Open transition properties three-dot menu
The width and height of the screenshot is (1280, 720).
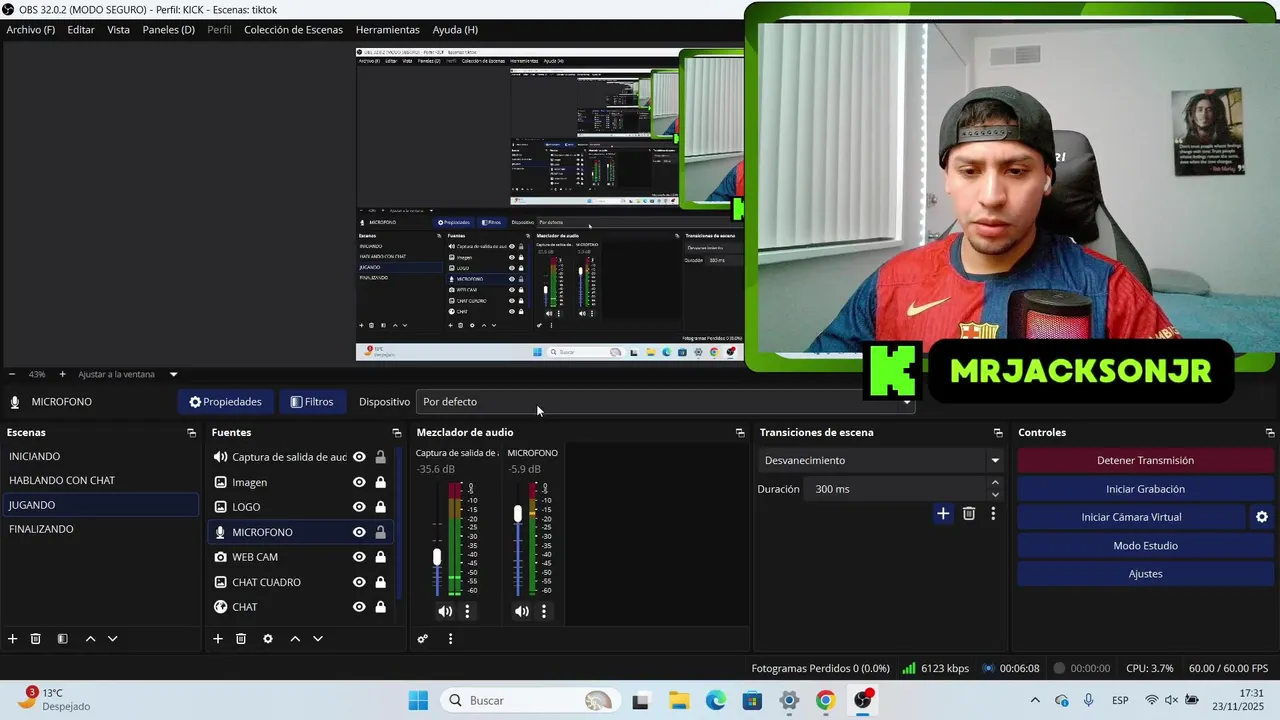[993, 513]
